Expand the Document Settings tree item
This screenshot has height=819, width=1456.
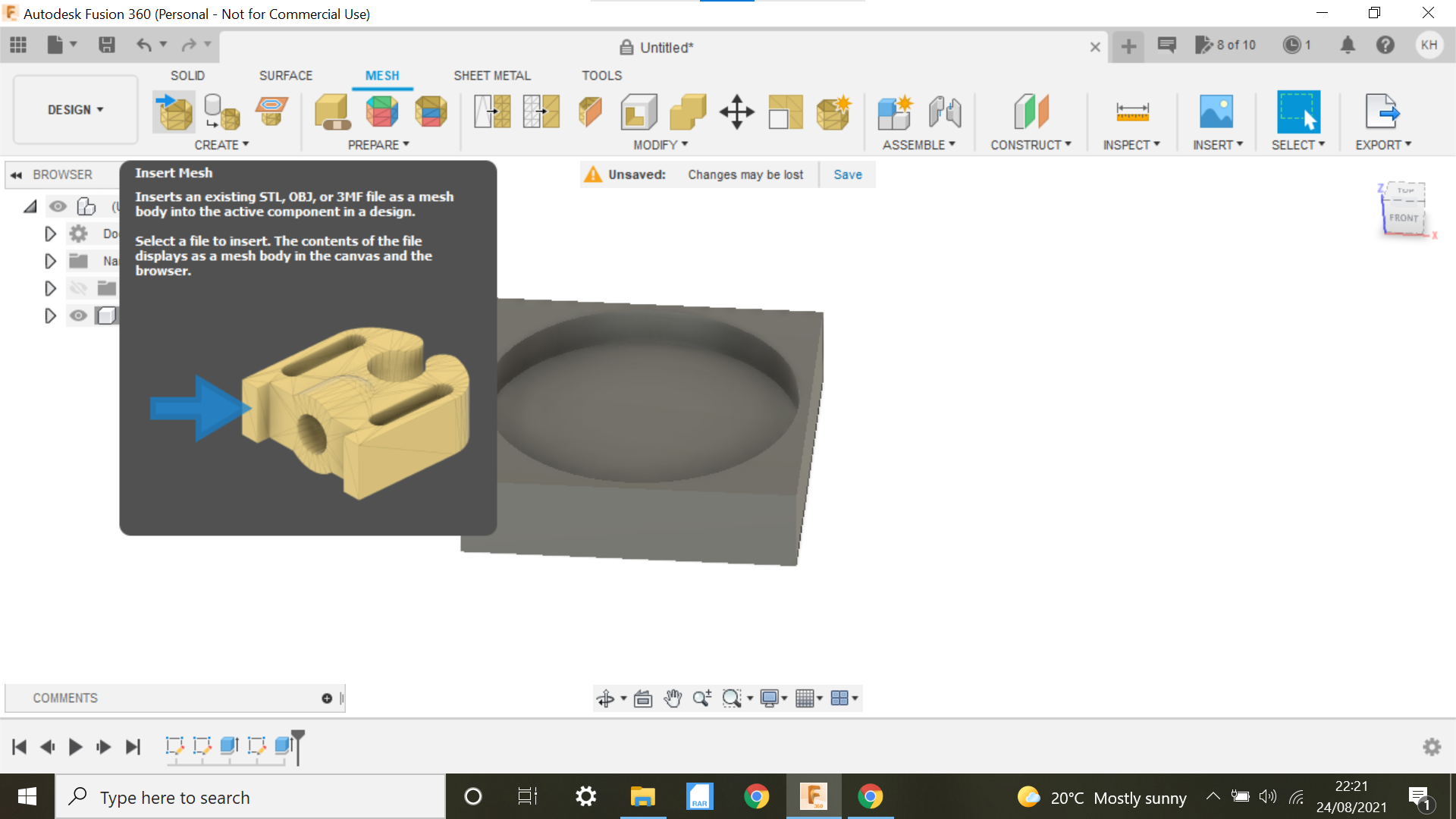click(50, 234)
